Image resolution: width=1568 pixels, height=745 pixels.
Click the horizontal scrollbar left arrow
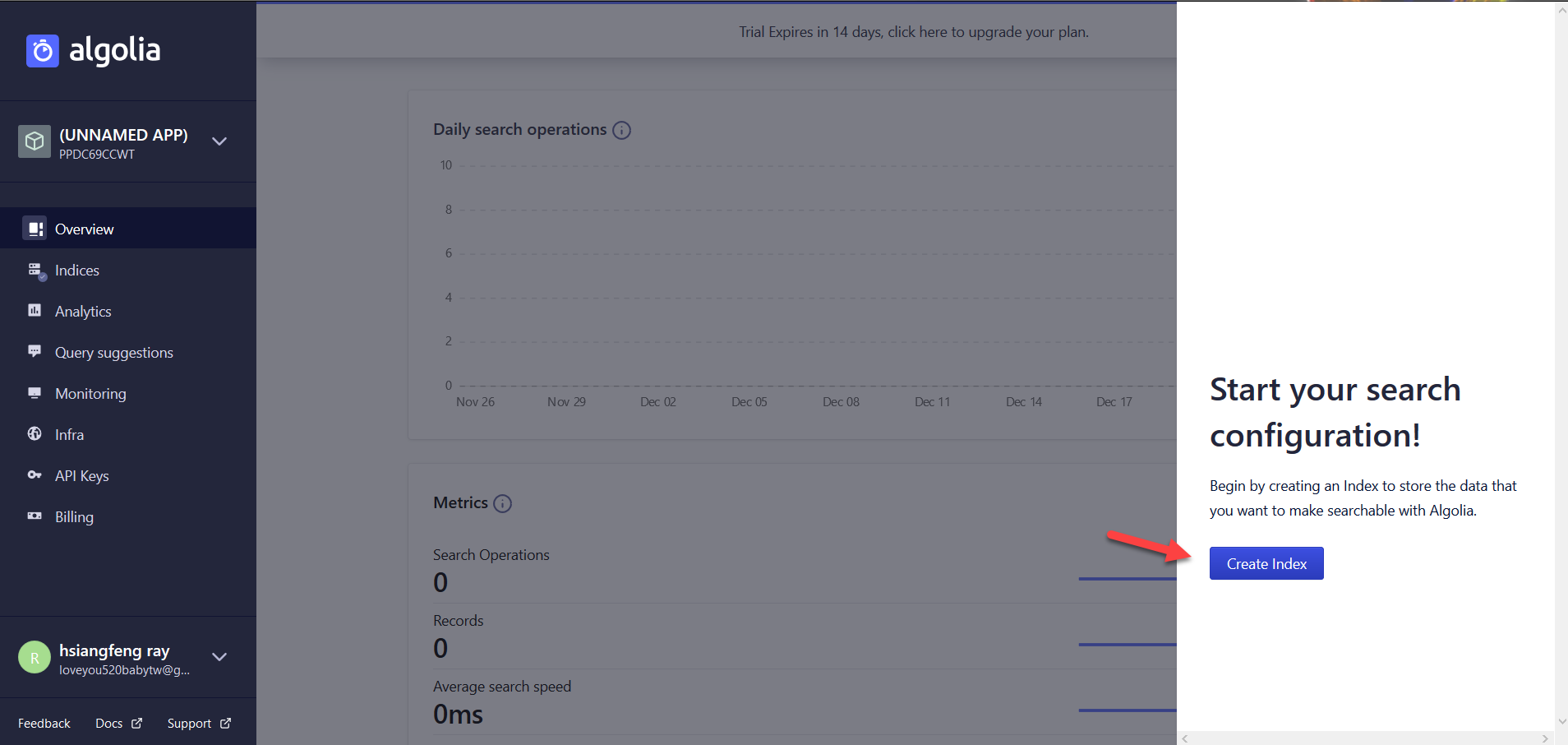tap(1185, 738)
